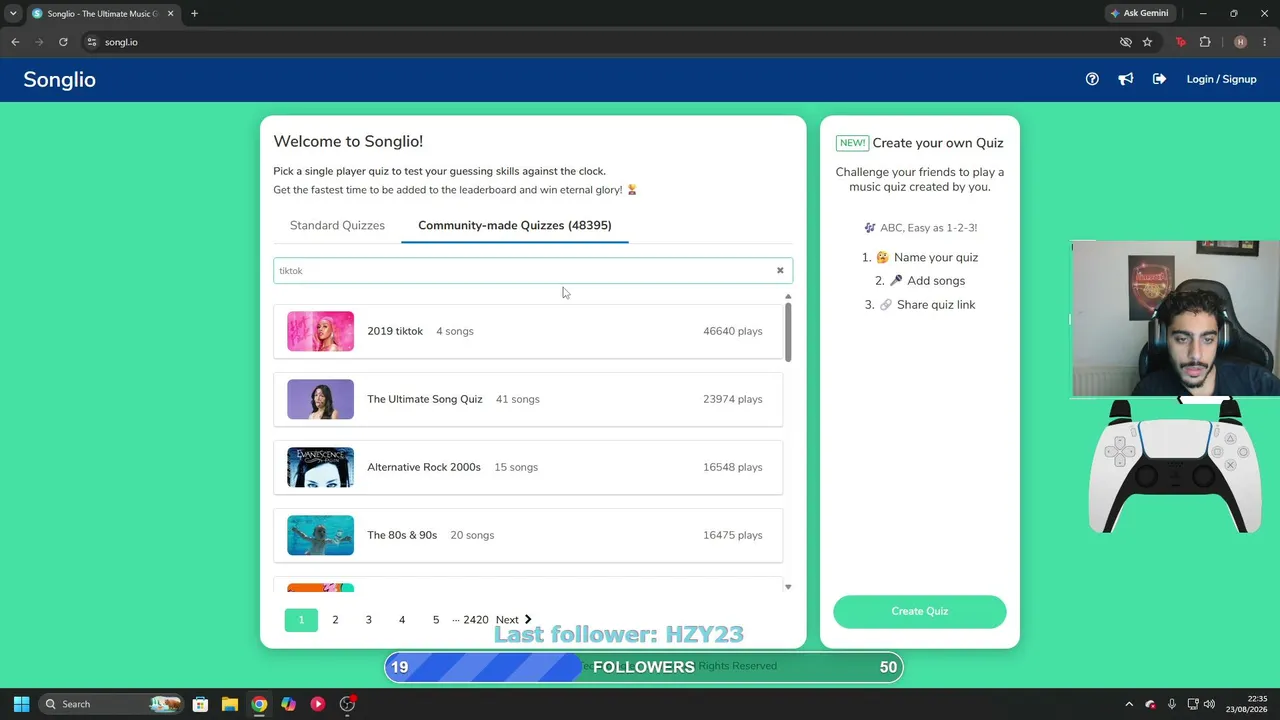1280x720 pixels.
Task: Switch to the Standard Quizzes tab
Action: [x=337, y=225]
